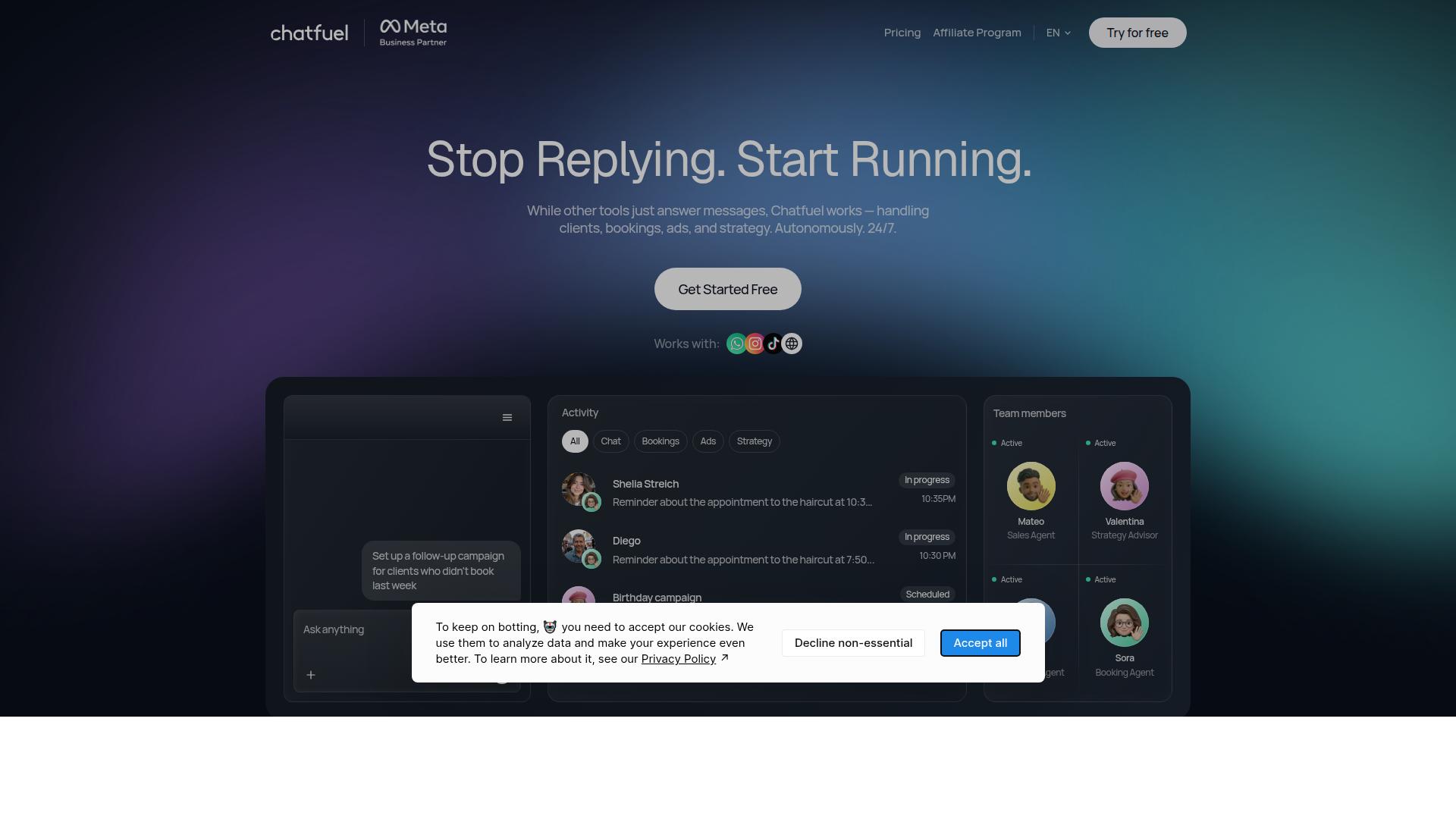Click the Birthday campaign avatar
The image size is (1456, 819).
[x=578, y=595]
